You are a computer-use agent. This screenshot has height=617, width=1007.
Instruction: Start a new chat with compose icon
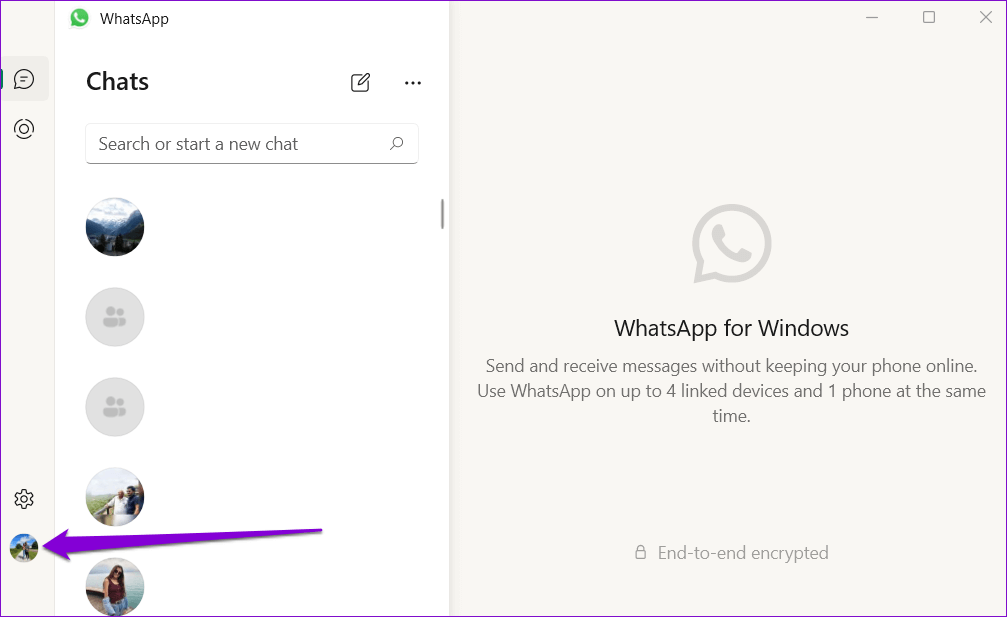(x=360, y=82)
